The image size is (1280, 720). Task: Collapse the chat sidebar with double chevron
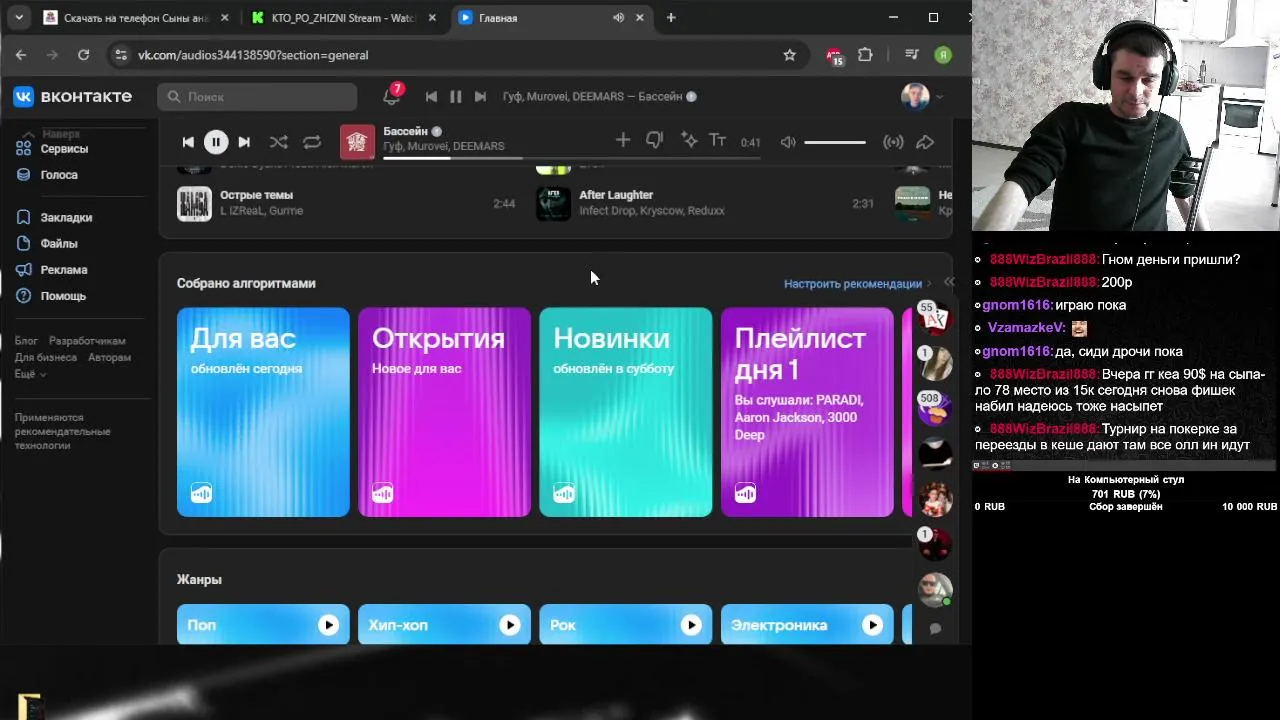click(x=949, y=282)
